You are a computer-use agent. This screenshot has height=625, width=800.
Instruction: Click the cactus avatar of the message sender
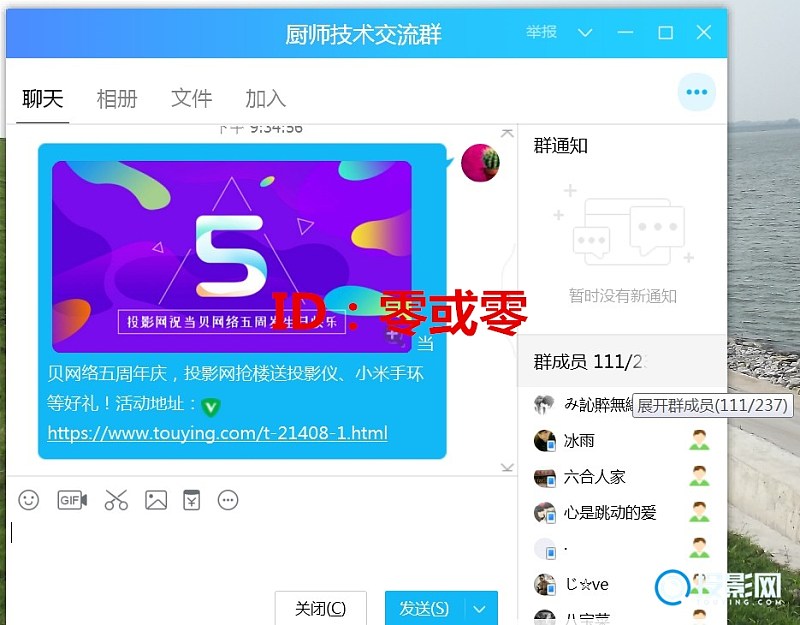[480, 162]
